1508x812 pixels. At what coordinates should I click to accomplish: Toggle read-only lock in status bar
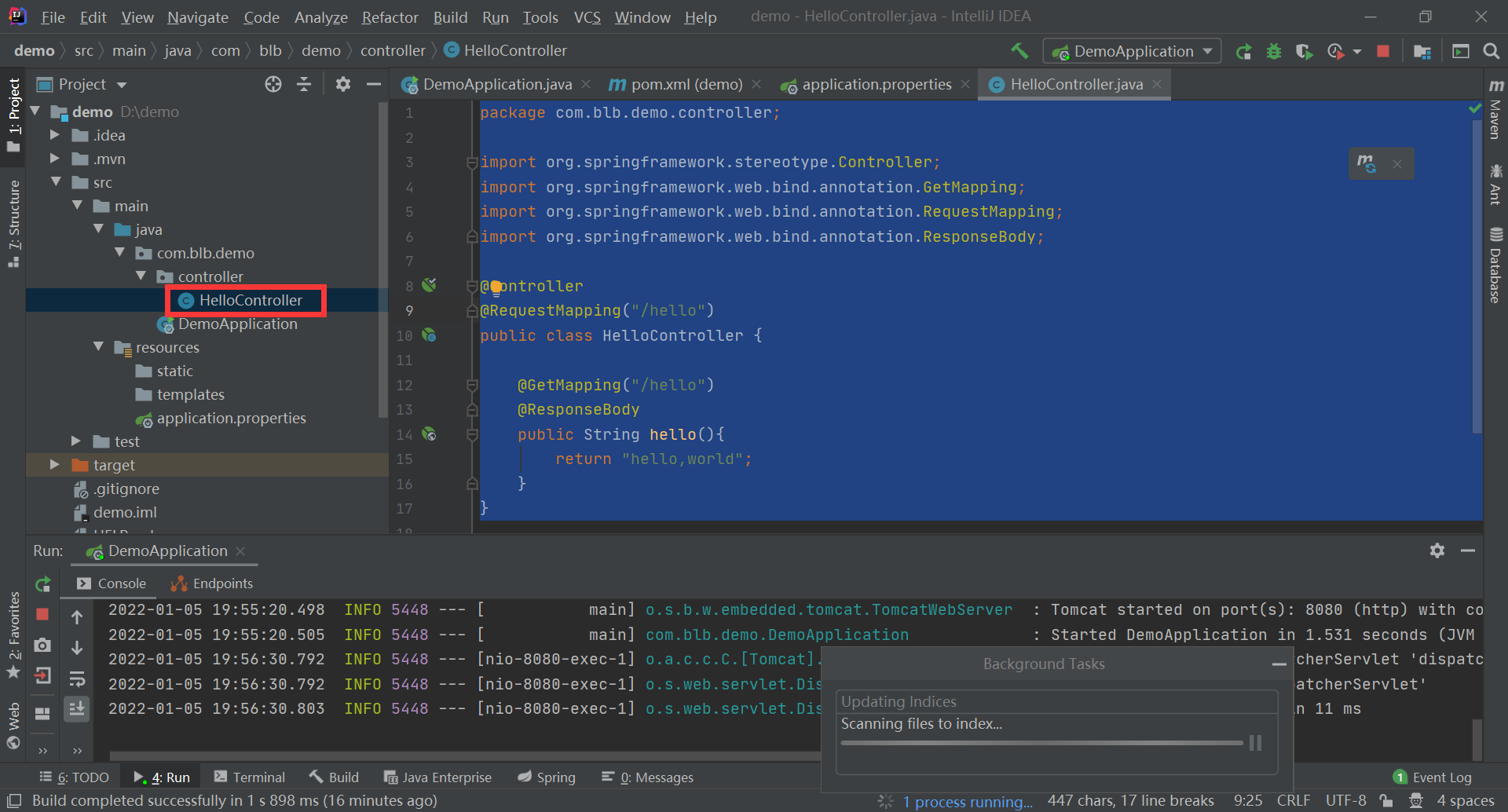pyautogui.click(x=1386, y=801)
